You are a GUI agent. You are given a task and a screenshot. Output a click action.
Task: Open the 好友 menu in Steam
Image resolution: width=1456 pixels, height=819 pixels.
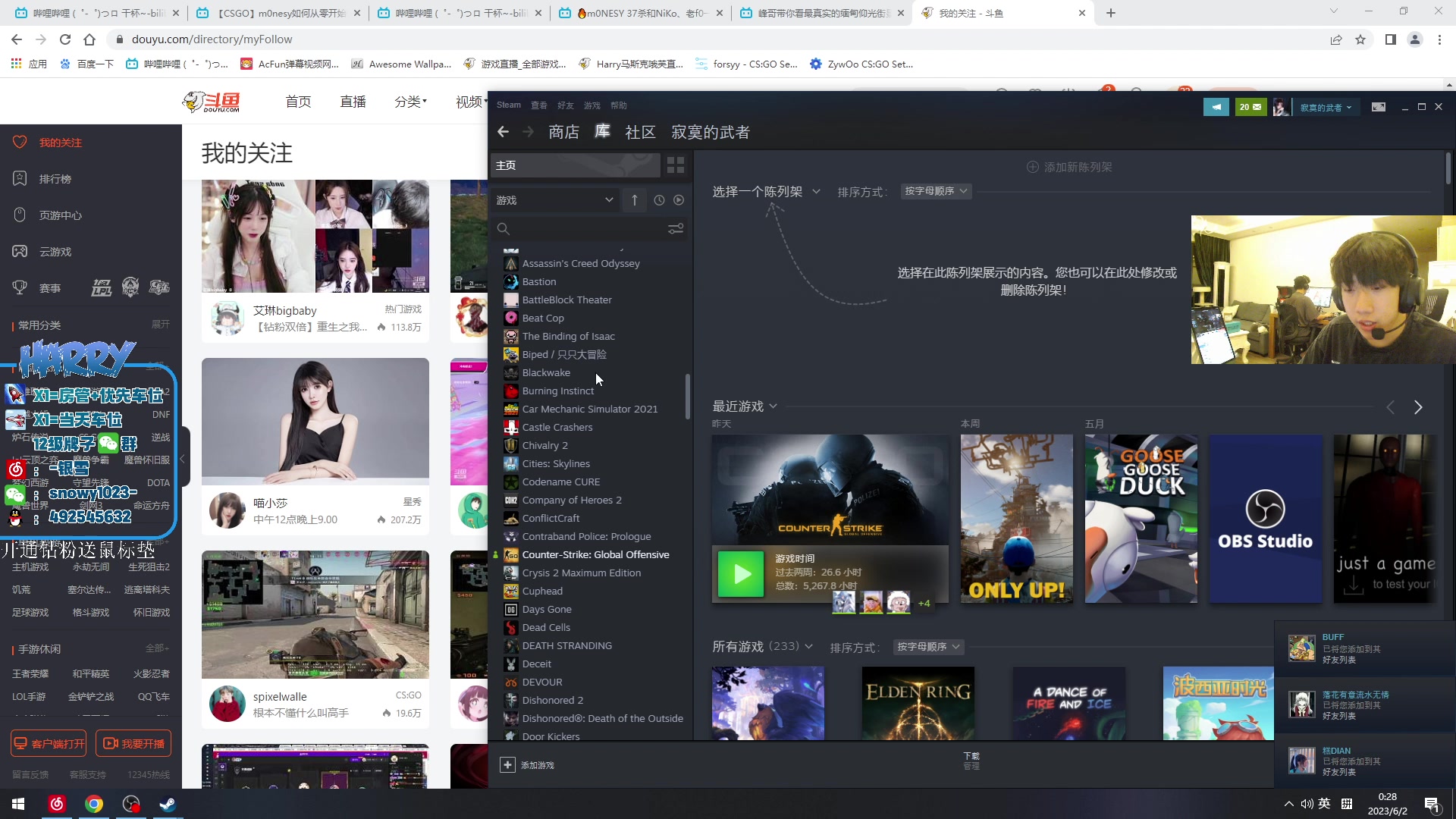566,105
